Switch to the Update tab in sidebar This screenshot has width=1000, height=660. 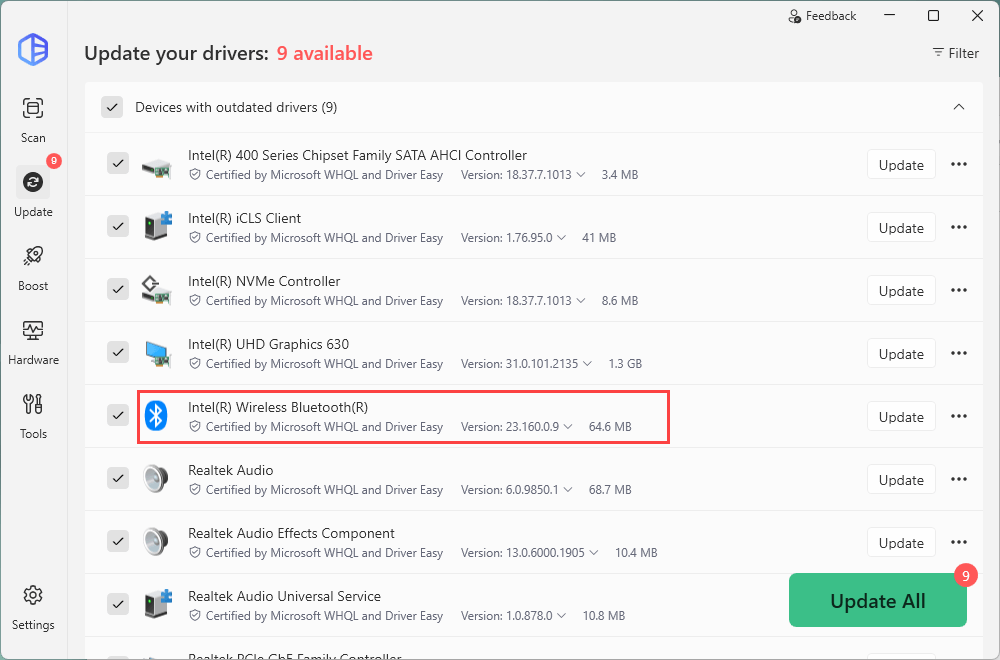coord(33,192)
